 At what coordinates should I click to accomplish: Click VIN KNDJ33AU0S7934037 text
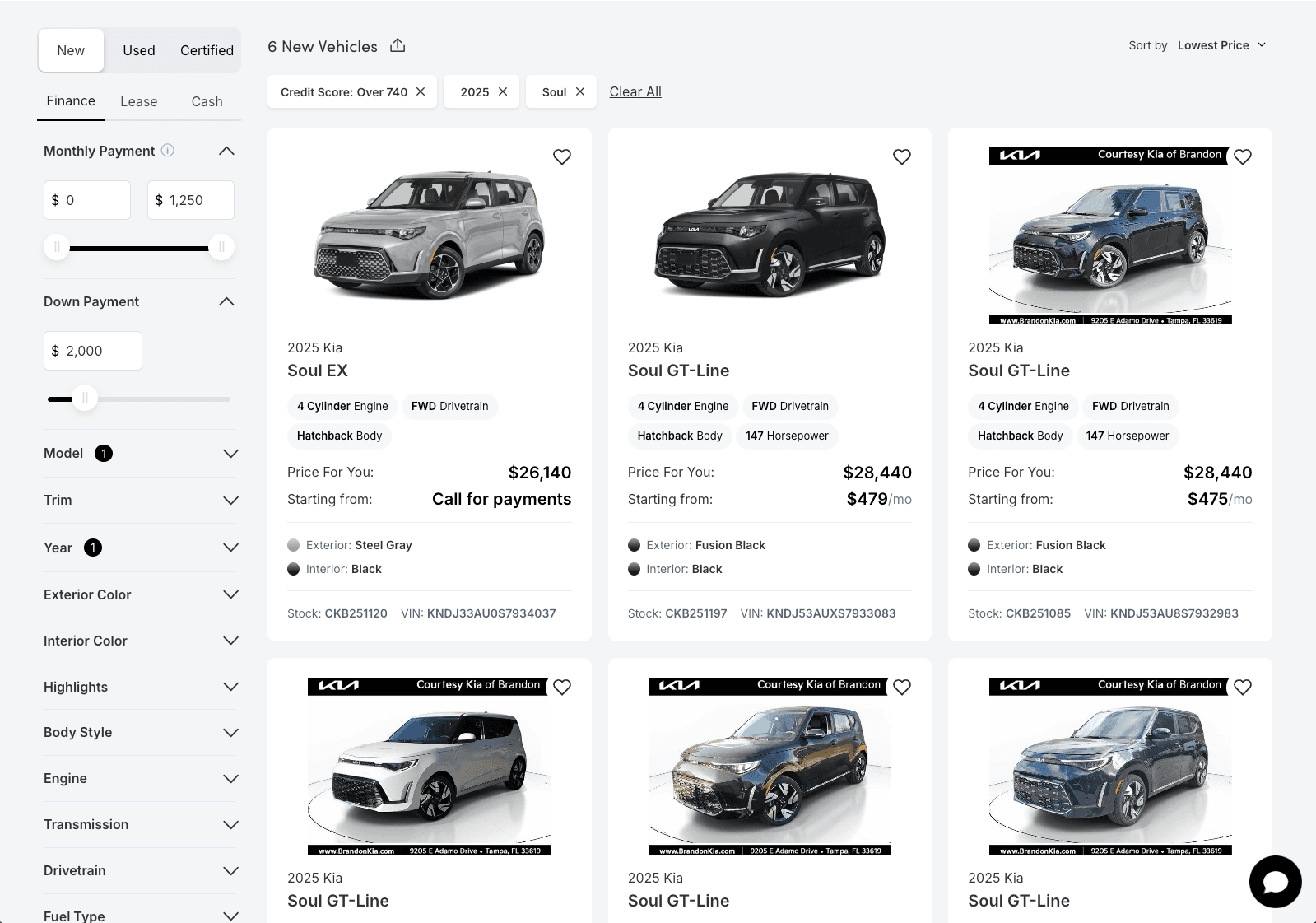click(478, 613)
